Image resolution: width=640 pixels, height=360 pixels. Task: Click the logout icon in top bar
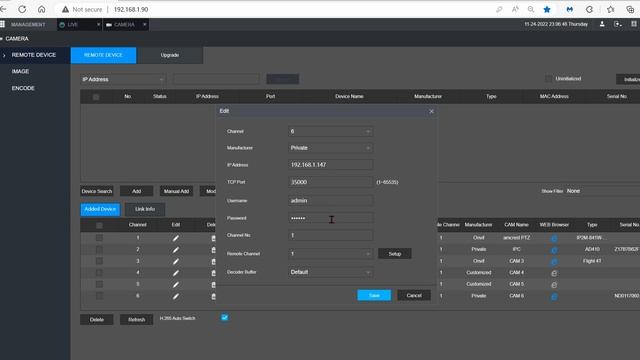click(x=618, y=24)
